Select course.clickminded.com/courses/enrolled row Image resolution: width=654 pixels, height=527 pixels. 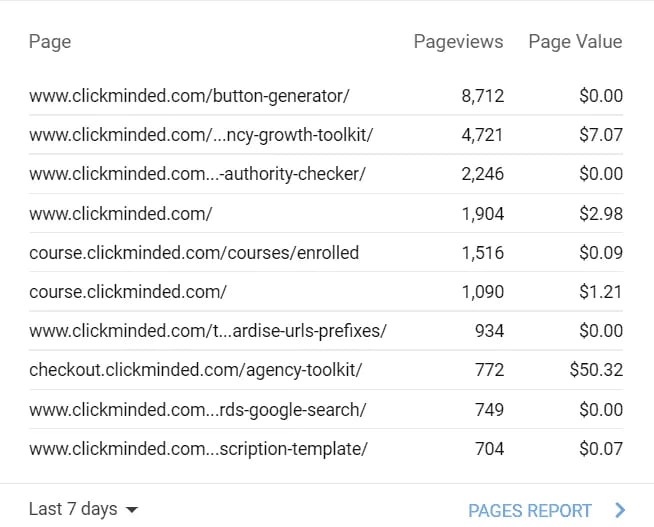click(194, 252)
